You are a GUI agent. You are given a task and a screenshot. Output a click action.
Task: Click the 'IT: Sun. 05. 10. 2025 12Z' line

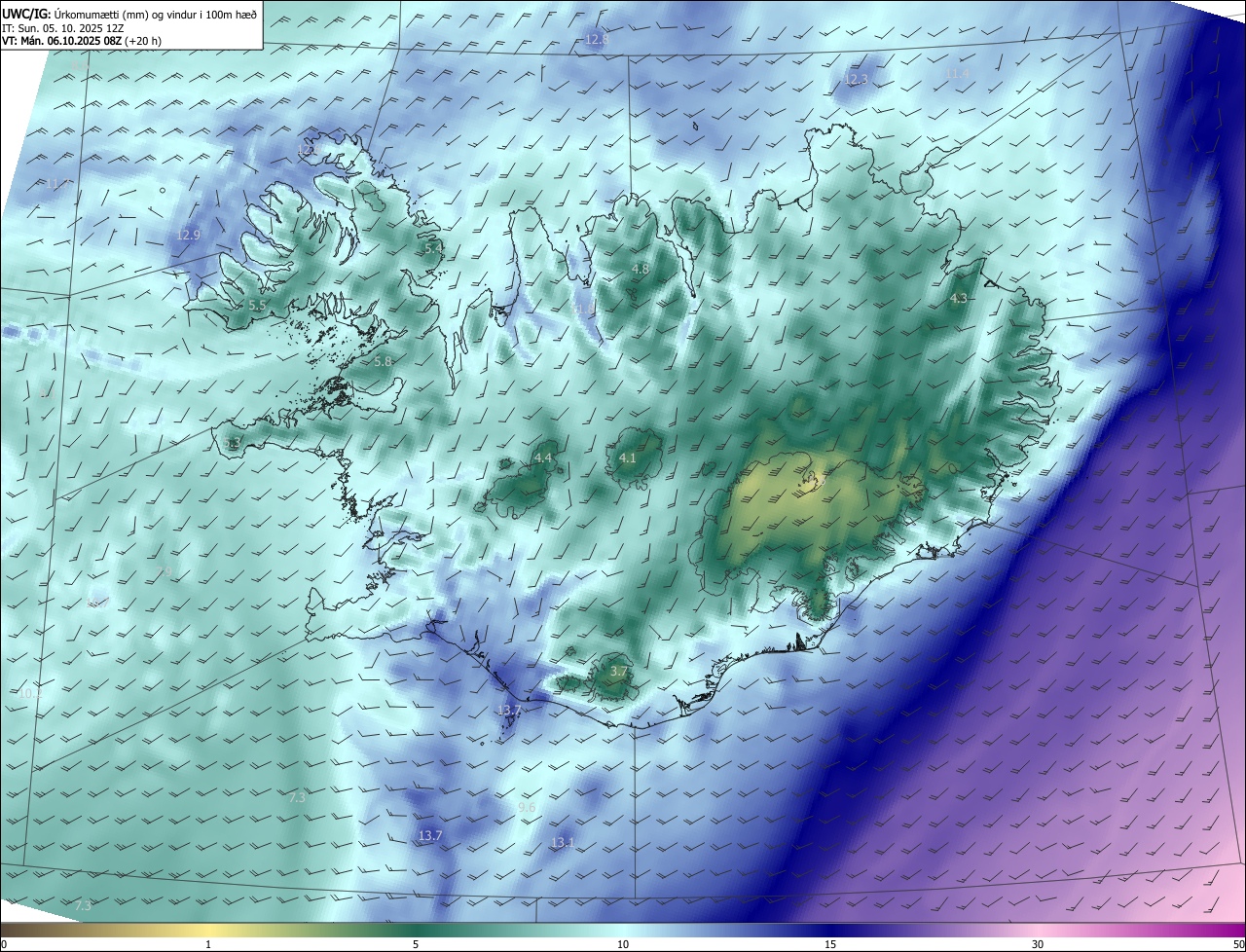(63, 27)
